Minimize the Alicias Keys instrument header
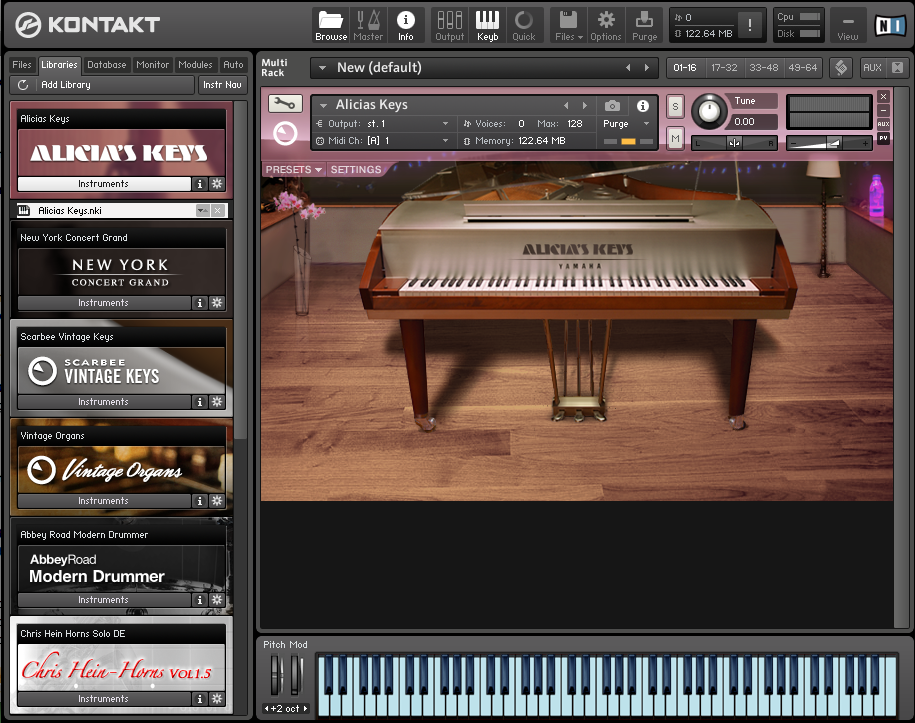The width and height of the screenshot is (915, 723). tap(883, 110)
